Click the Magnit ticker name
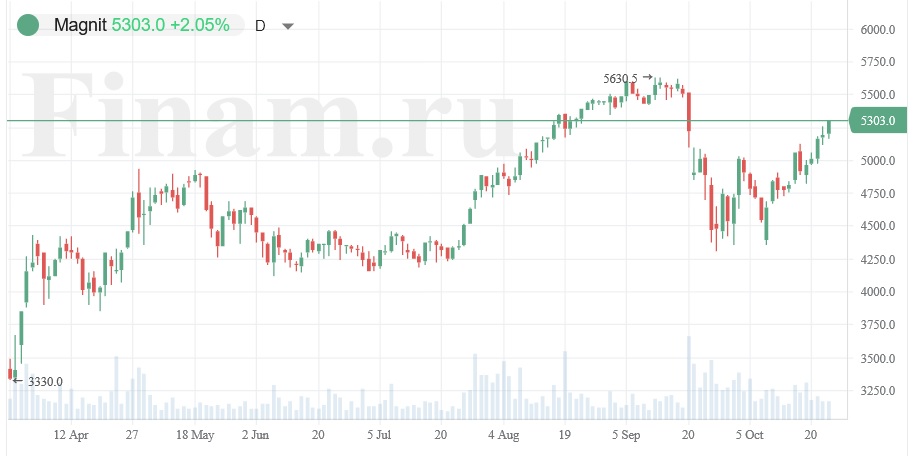Image resolution: width=918 pixels, height=456 pixels. tap(80, 25)
